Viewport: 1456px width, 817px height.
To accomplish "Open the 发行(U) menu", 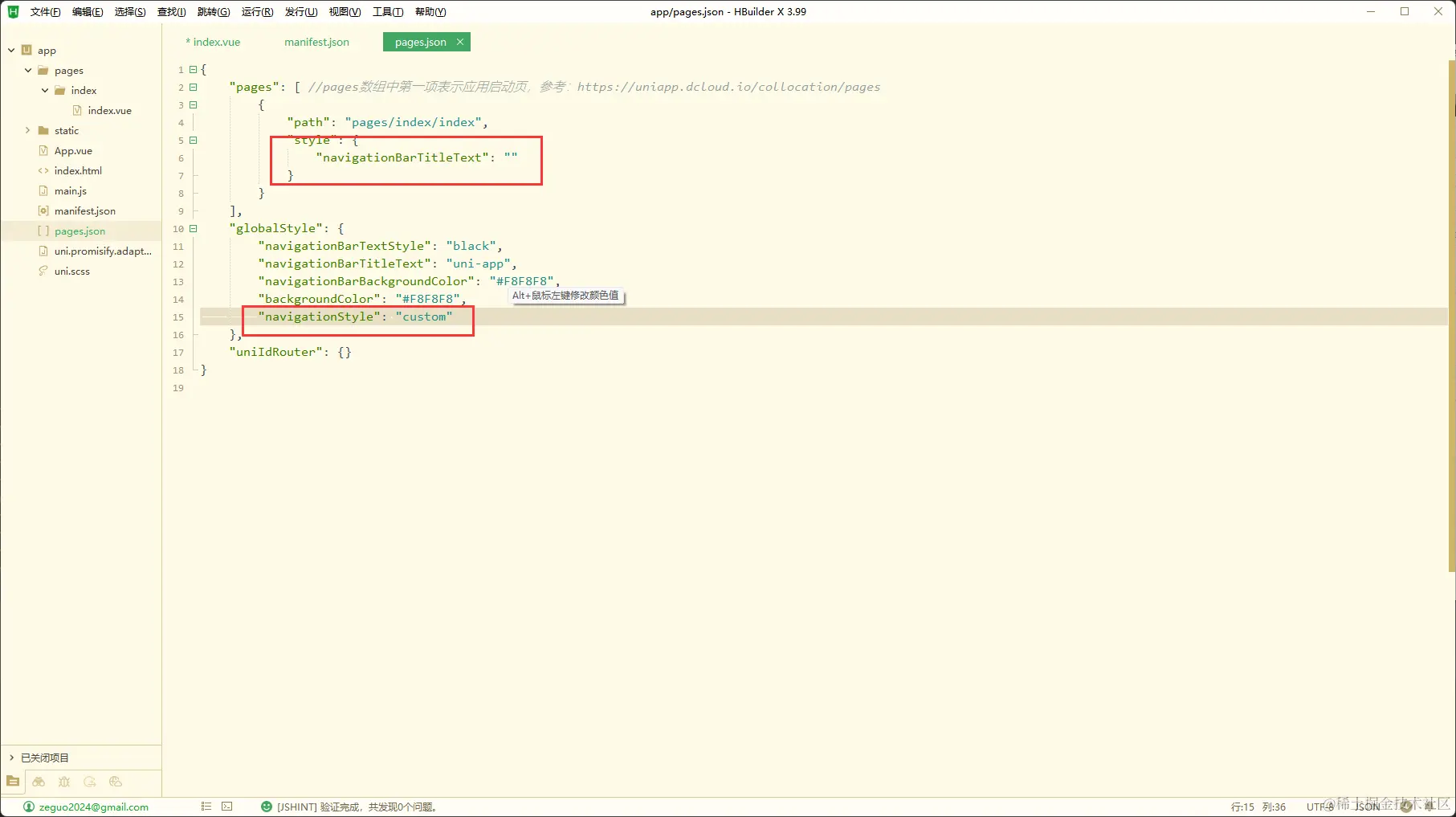I will point(301,12).
